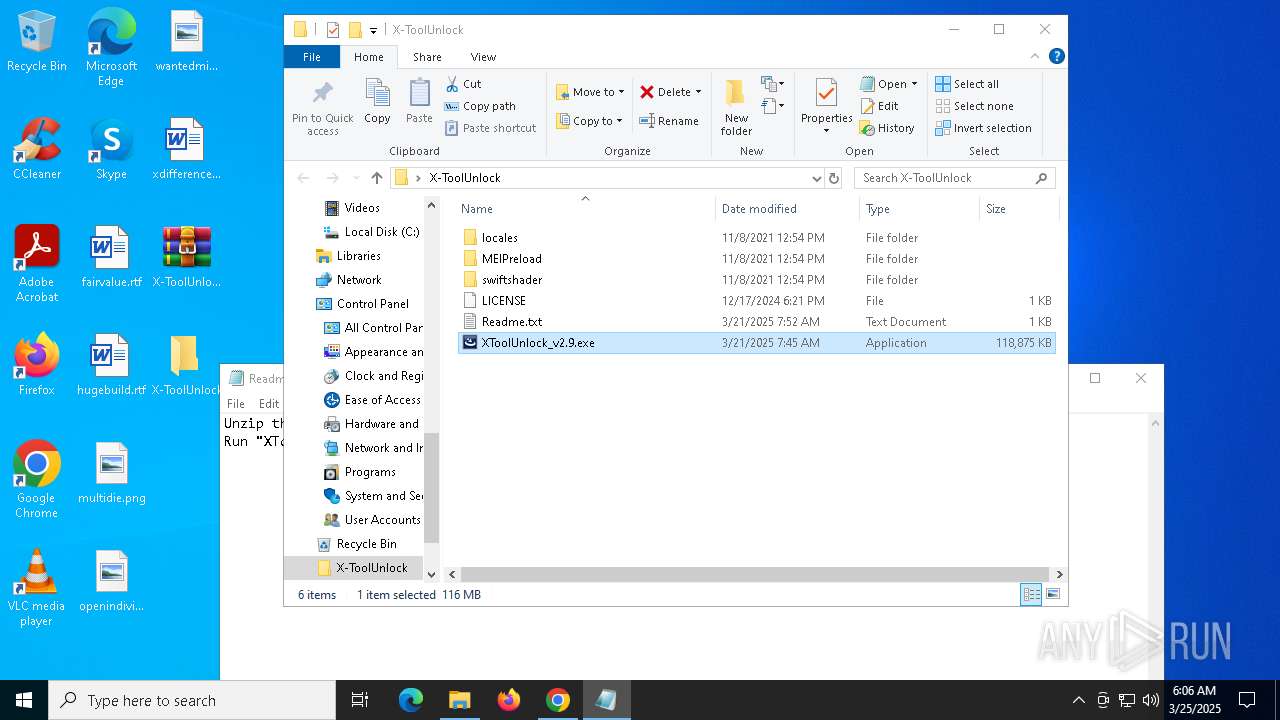This screenshot has width=1280, height=720.
Task: Switch to Large icons view layout
Action: click(x=1052, y=595)
